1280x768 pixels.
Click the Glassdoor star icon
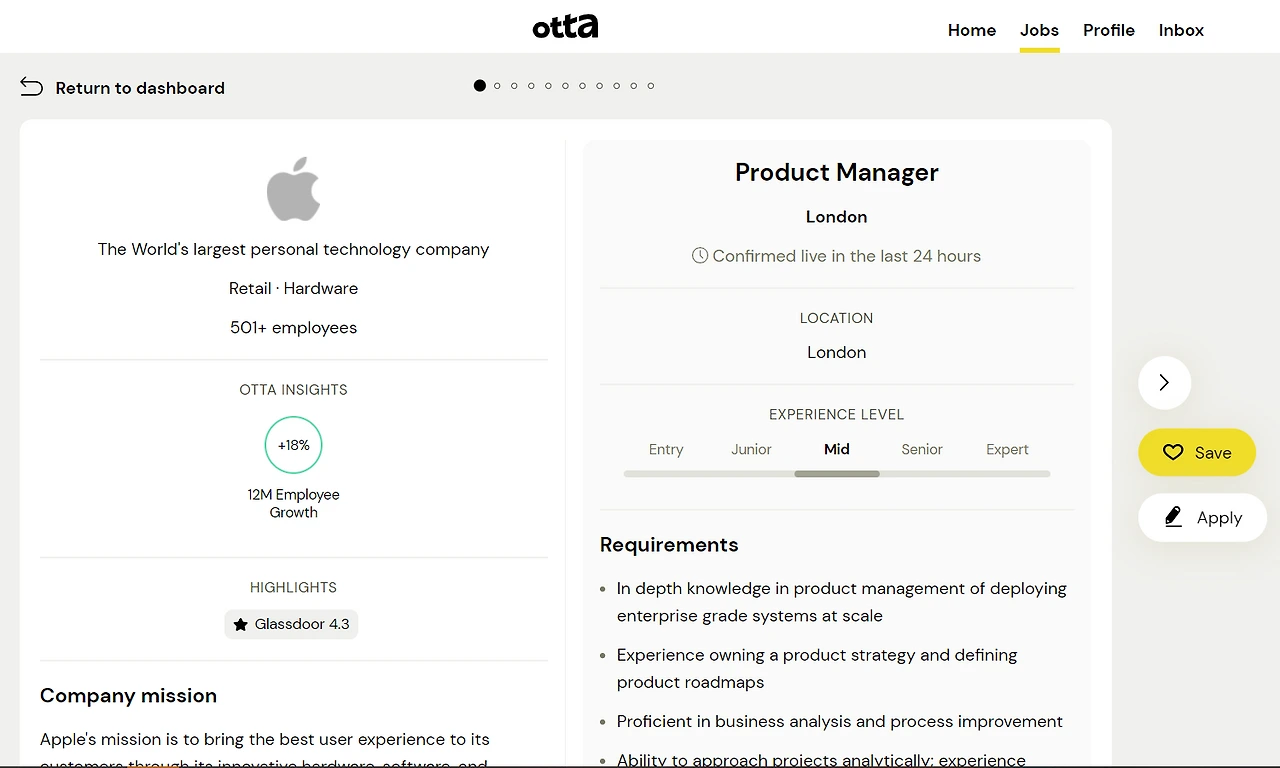coord(241,625)
